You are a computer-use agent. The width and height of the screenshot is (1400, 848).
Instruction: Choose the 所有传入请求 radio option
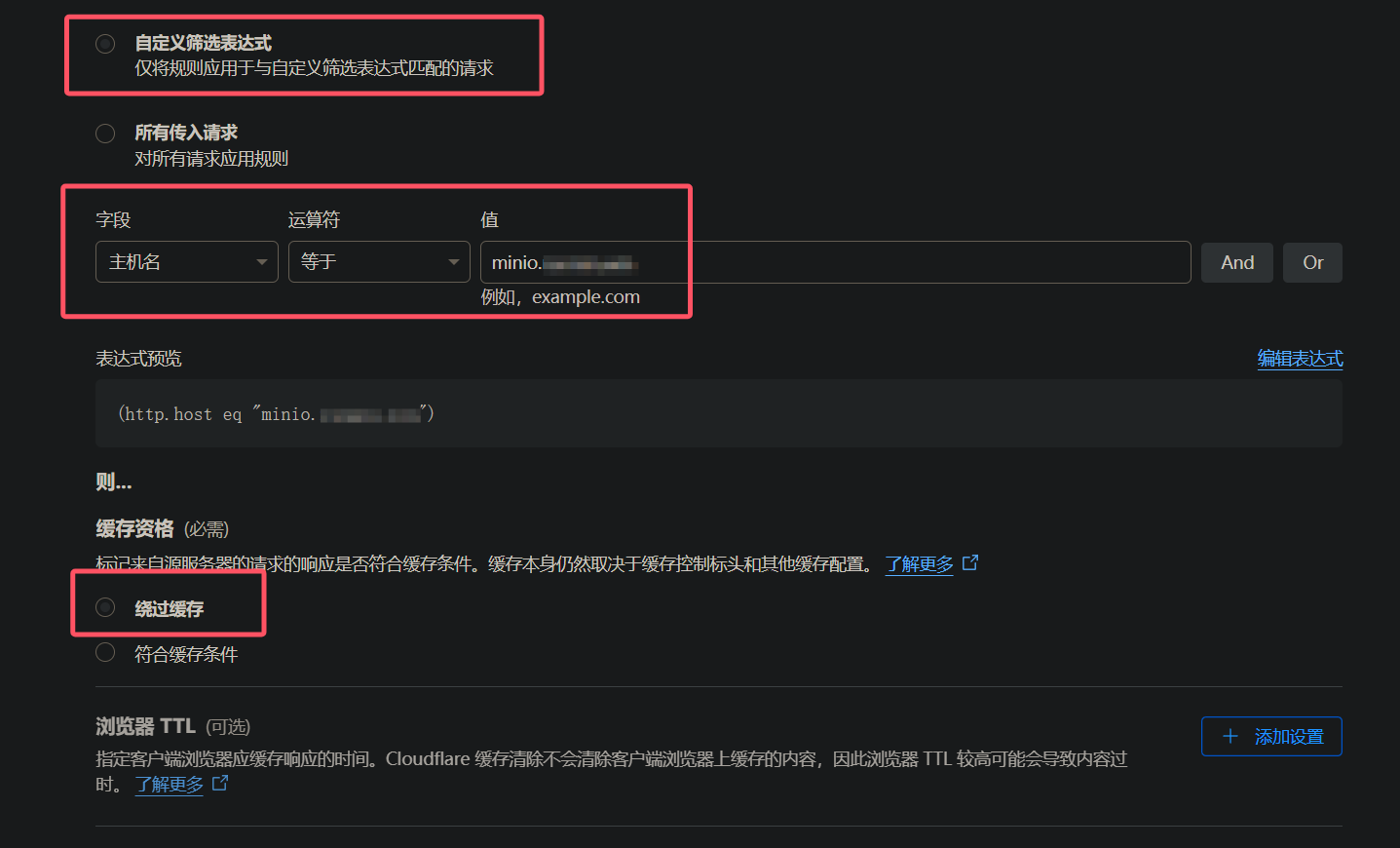(x=105, y=134)
